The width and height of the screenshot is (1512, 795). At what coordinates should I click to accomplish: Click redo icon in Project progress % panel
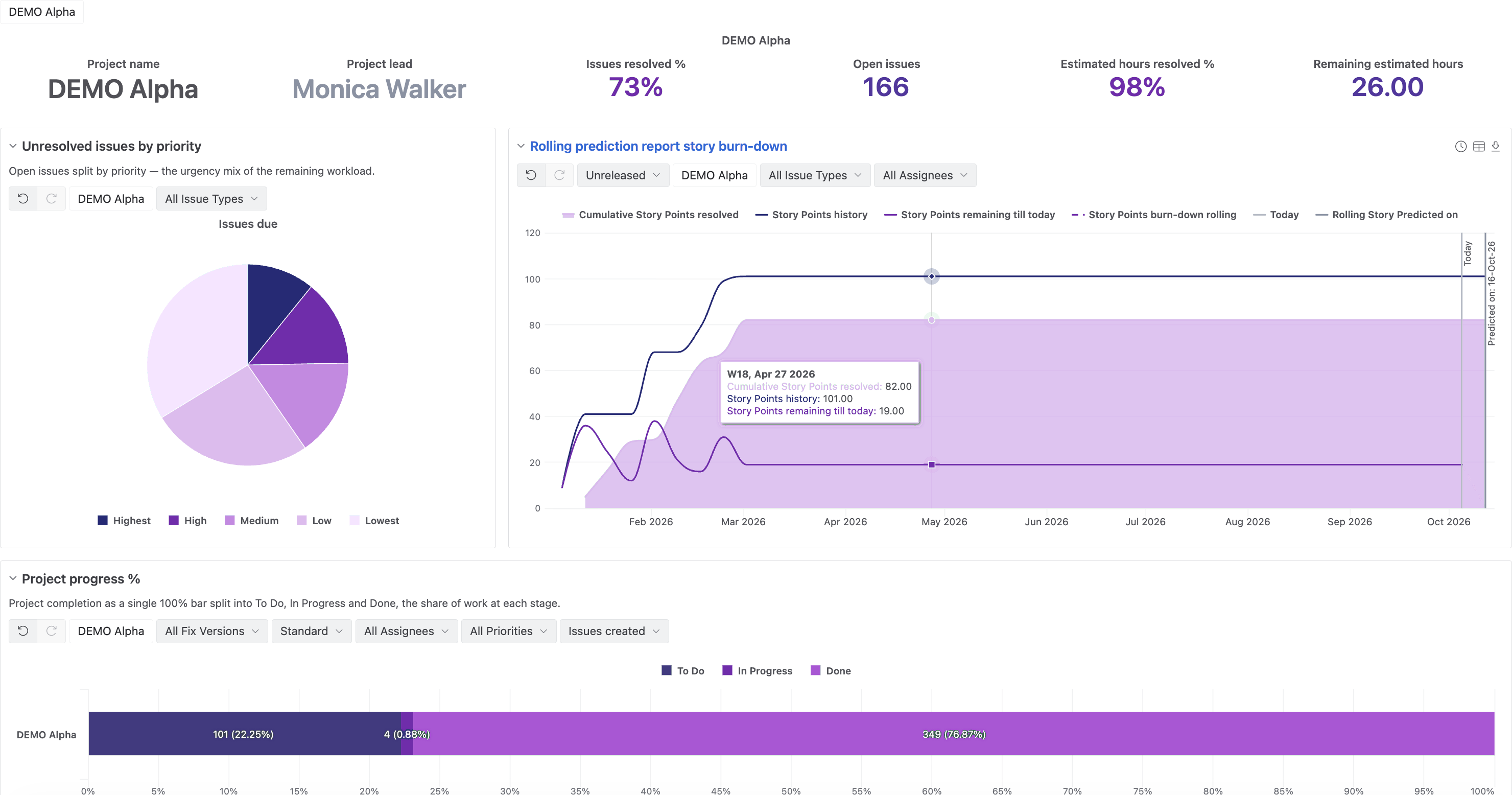point(52,630)
